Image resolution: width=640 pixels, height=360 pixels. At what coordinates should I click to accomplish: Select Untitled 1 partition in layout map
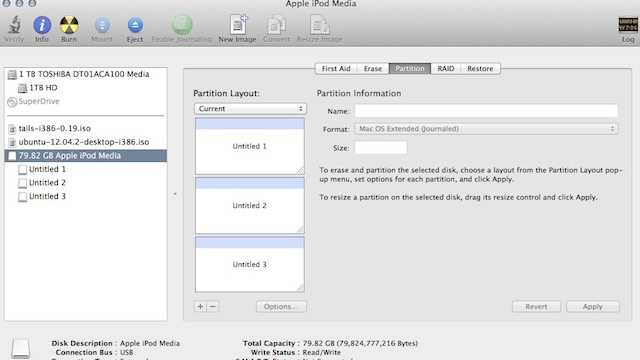coord(249,146)
